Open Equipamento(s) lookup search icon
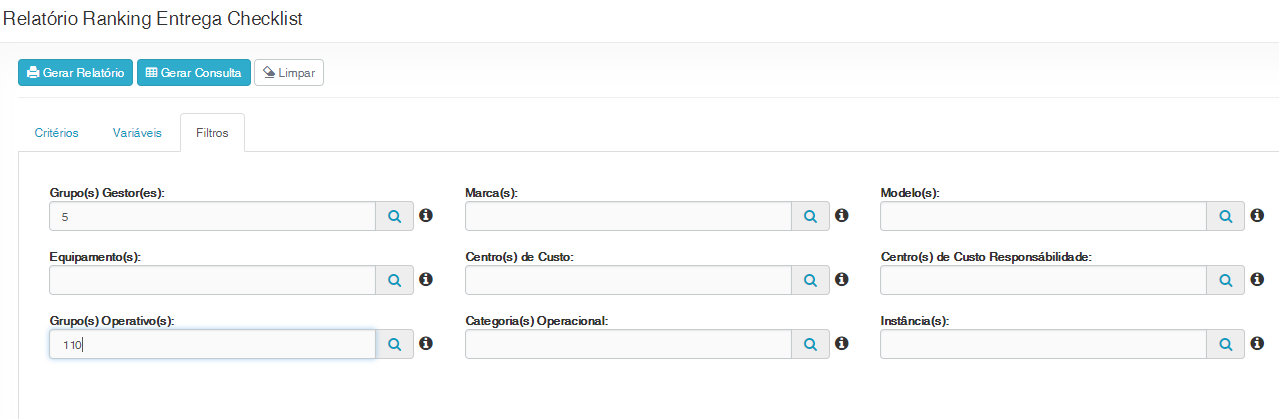 click(x=395, y=280)
